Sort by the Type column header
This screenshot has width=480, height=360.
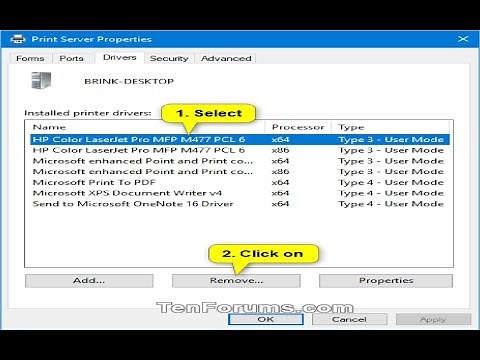[x=390, y=127]
